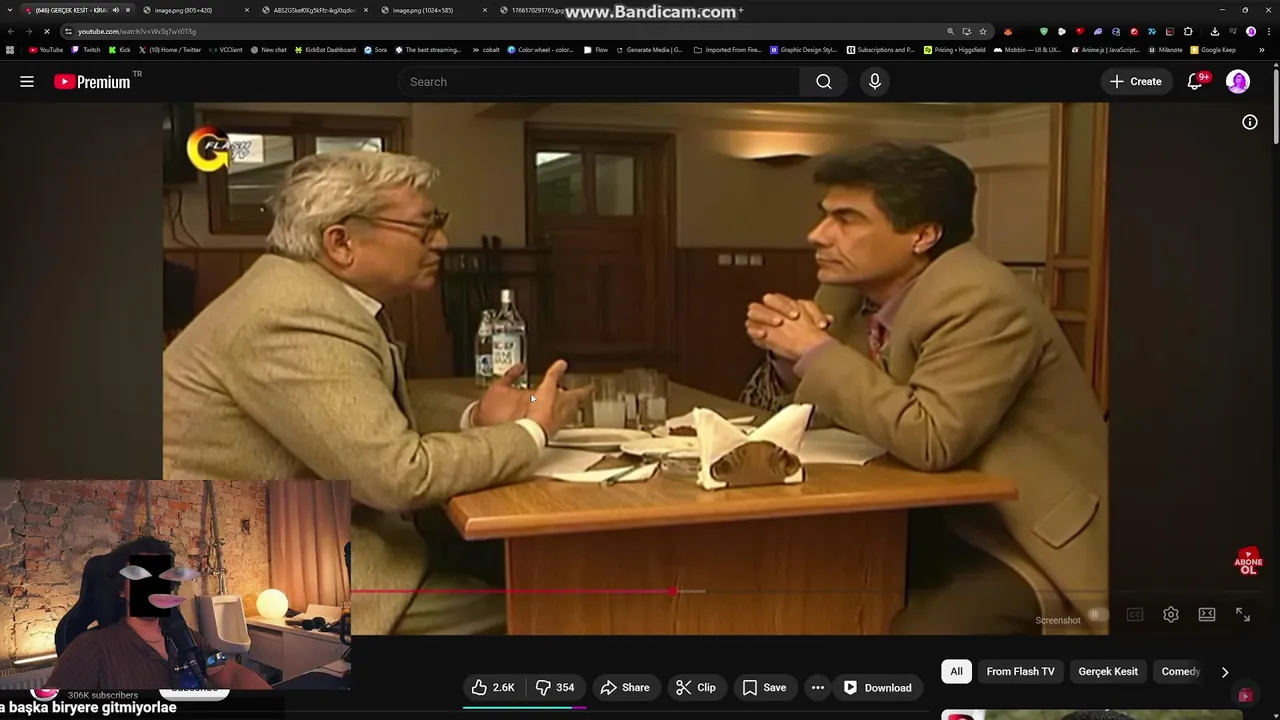Click the Screenshot button in player
Screen dimensions: 1280x720
pos(1058,620)
